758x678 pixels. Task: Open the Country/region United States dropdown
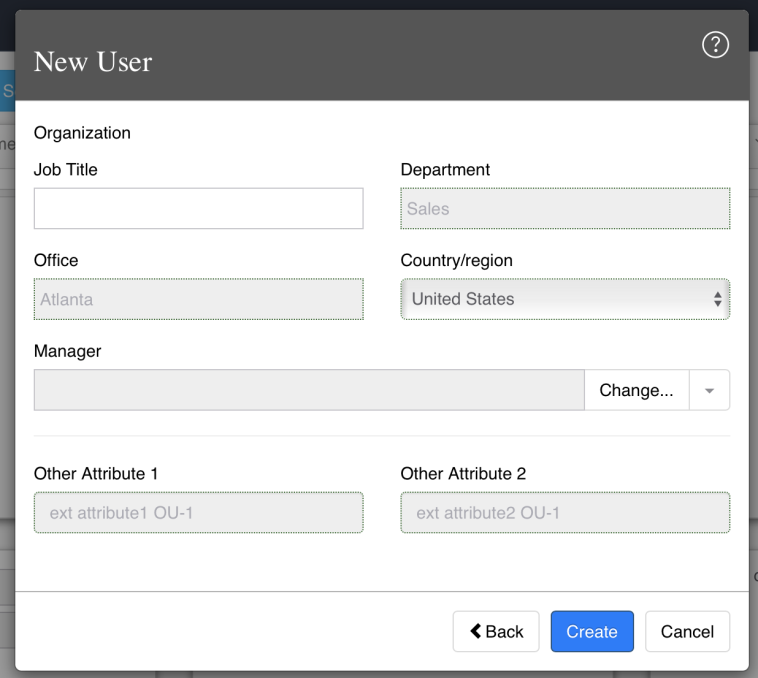(x=565, y=299)
